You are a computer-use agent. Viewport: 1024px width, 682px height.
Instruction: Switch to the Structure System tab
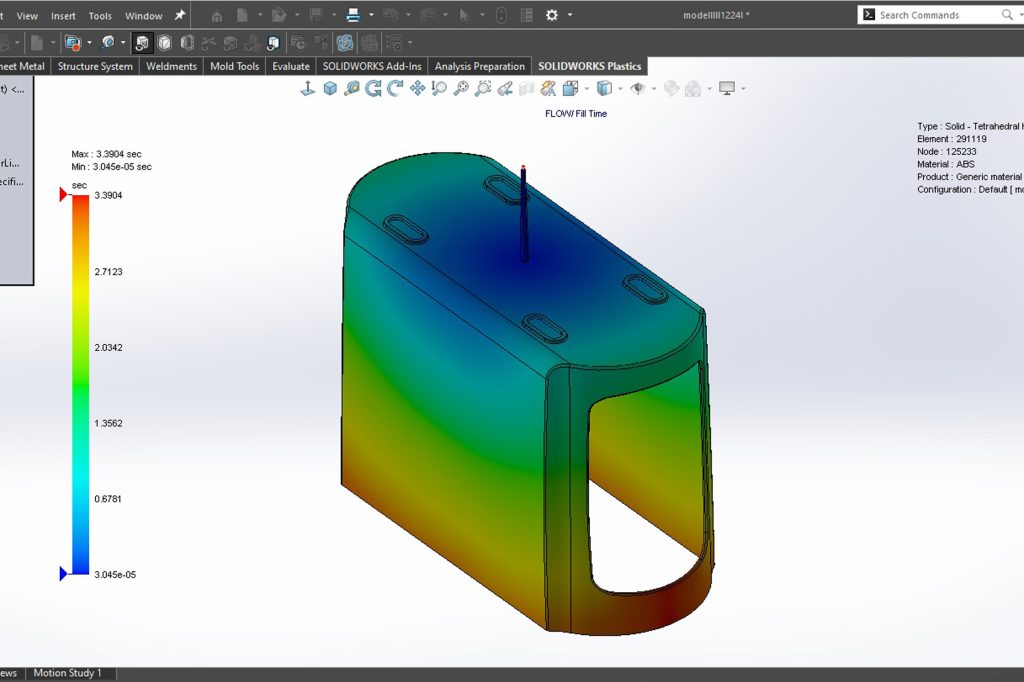click(x=95, y=66)
